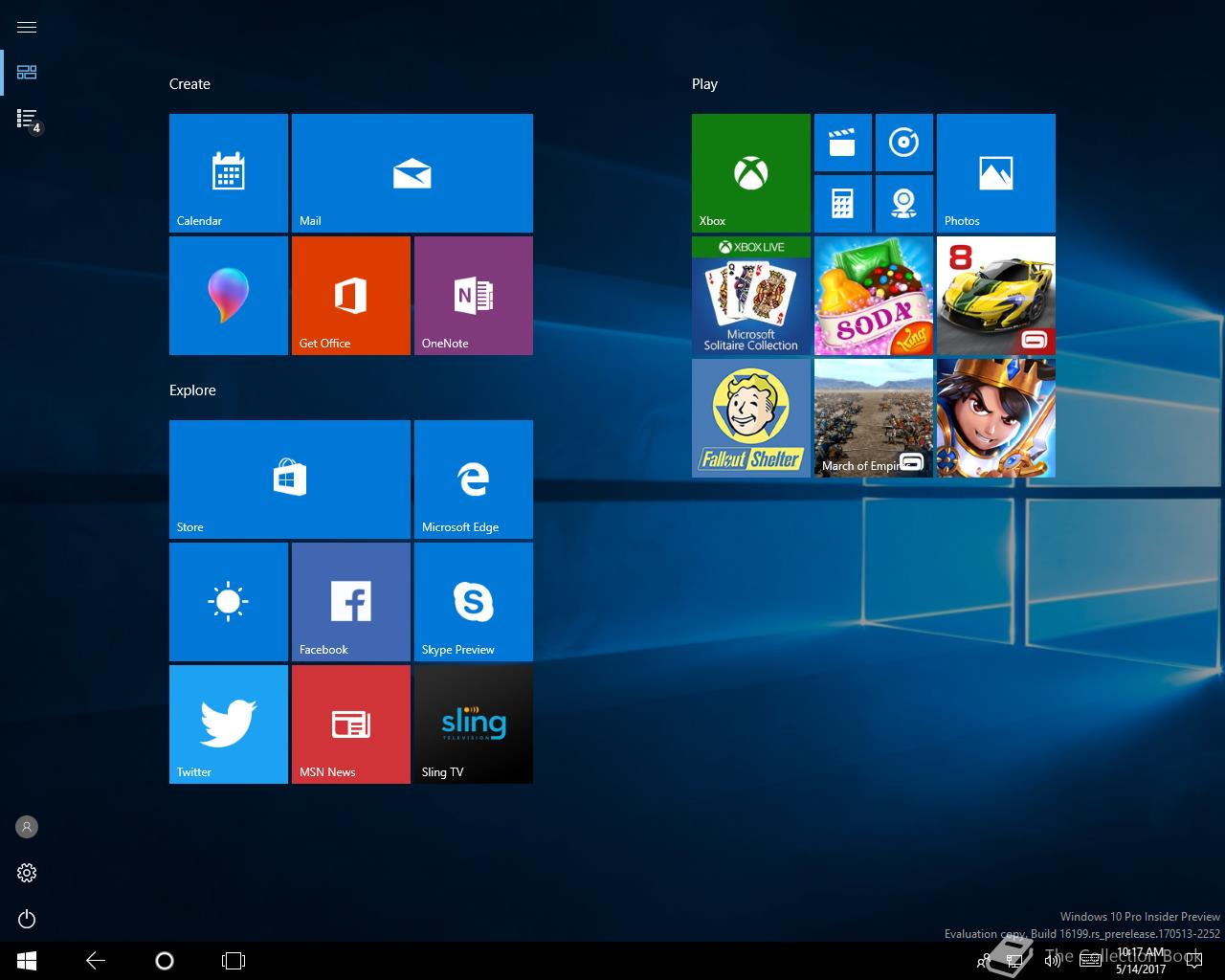
Task: Launch Fallout Shelter tile
Action: (751, 418)
